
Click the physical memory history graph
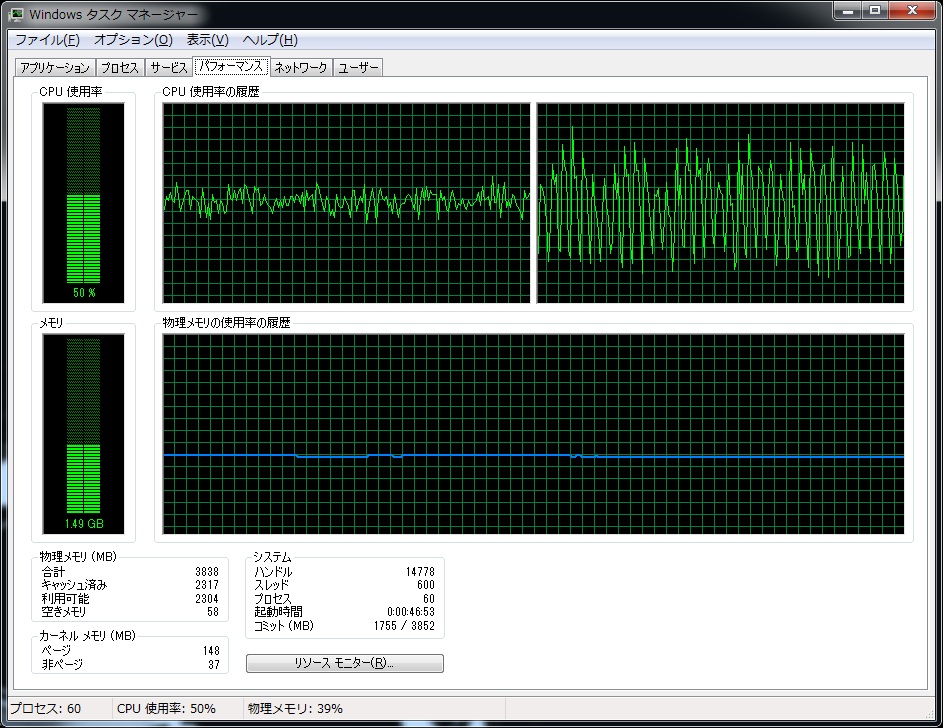click(x=533, y=433)
